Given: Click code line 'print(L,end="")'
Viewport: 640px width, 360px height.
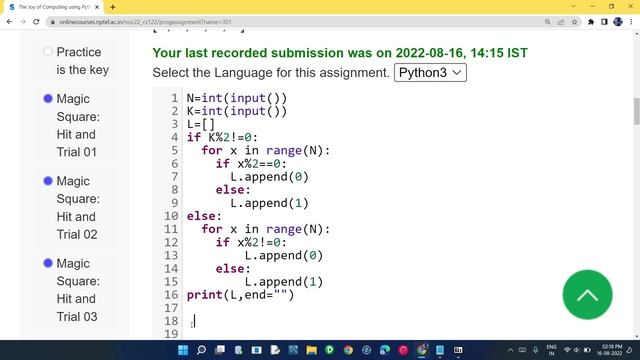Looking at the screenshot, I should [x=240, y=295].
